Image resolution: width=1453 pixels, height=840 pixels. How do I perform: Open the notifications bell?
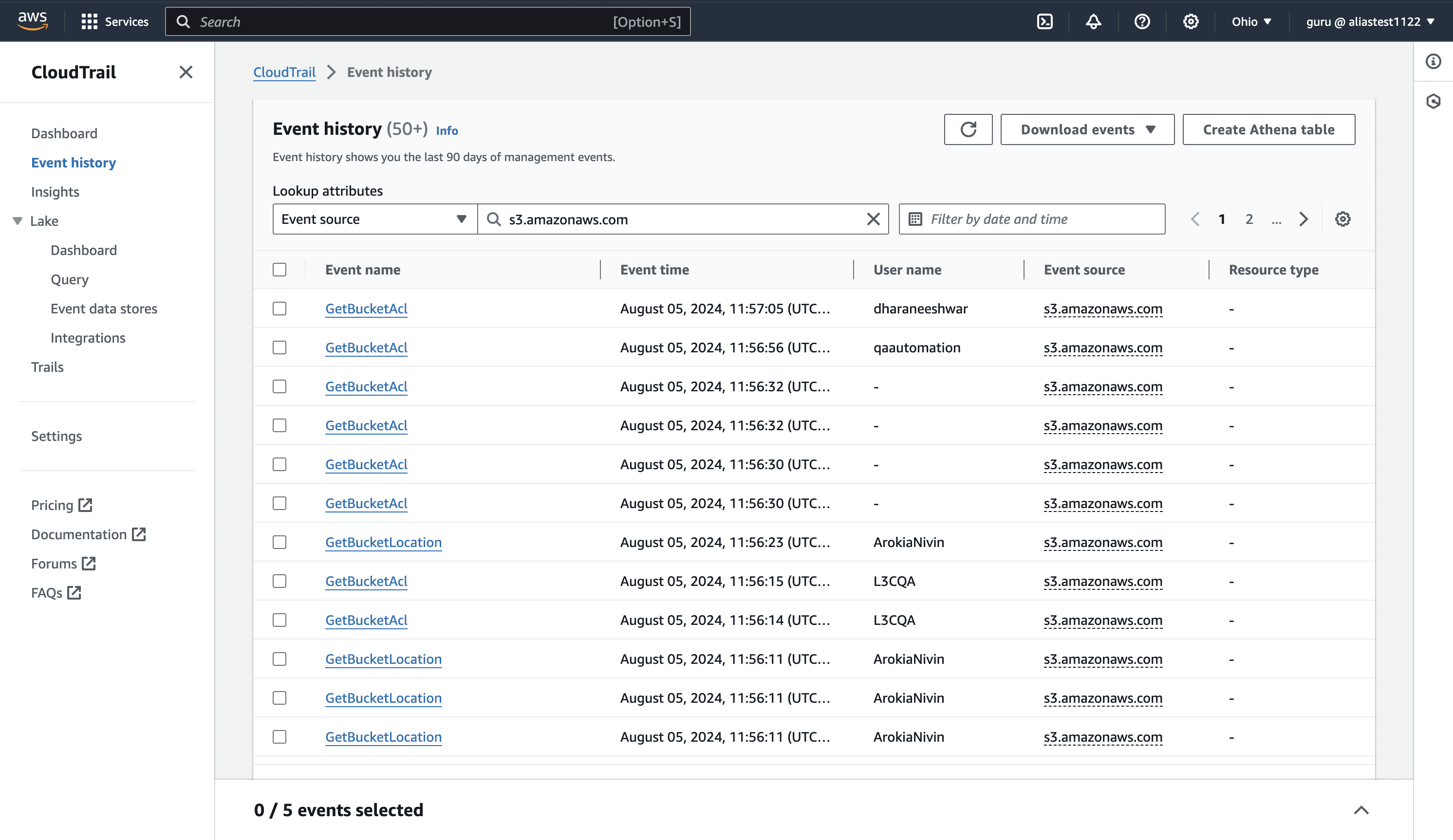1093,22
